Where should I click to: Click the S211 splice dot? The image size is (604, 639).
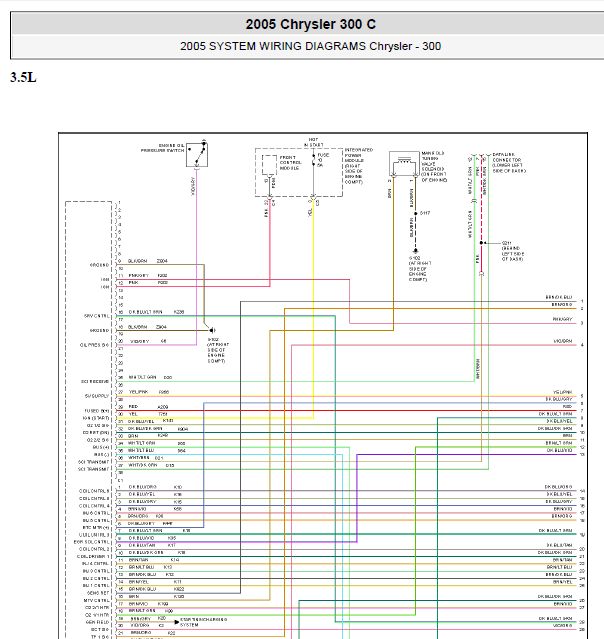pyautogui.click(x=481, y=243)
